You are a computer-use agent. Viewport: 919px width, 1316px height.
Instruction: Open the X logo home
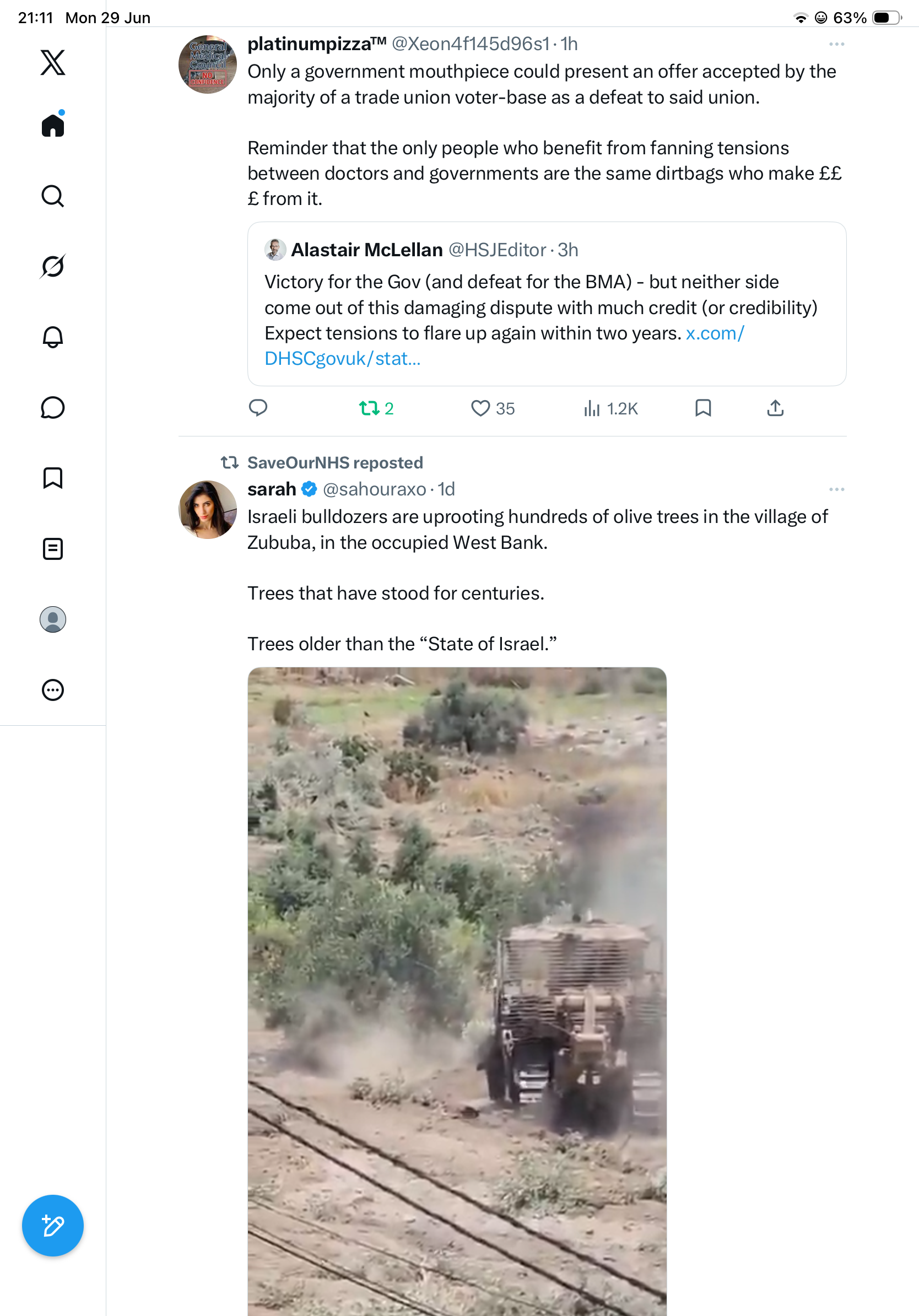[53, 62]
